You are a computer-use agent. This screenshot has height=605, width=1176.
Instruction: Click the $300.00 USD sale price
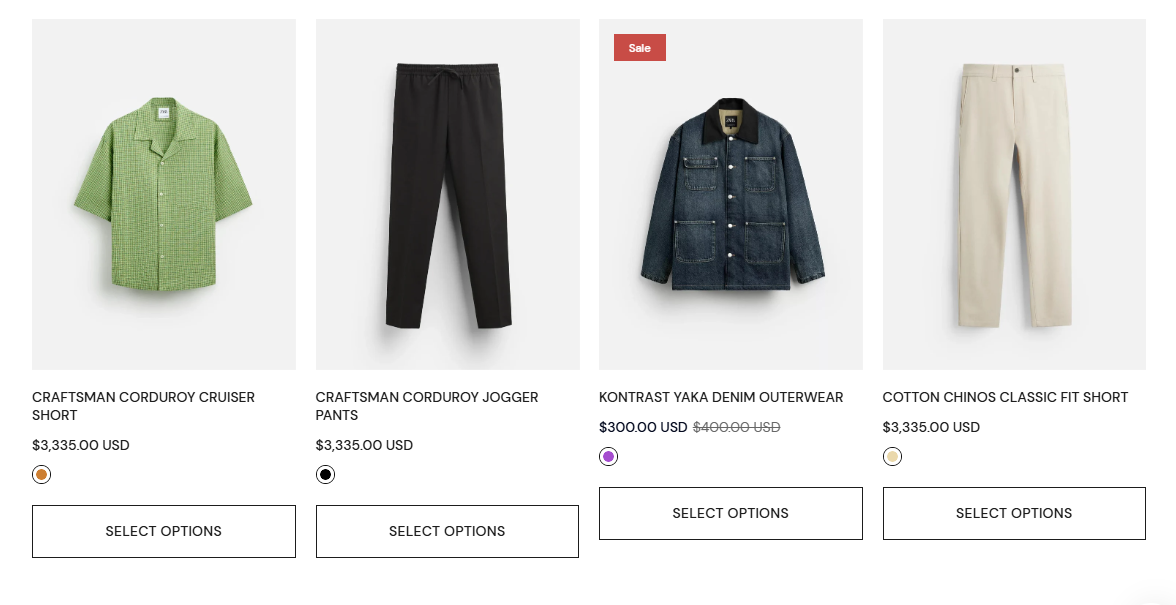643,427
